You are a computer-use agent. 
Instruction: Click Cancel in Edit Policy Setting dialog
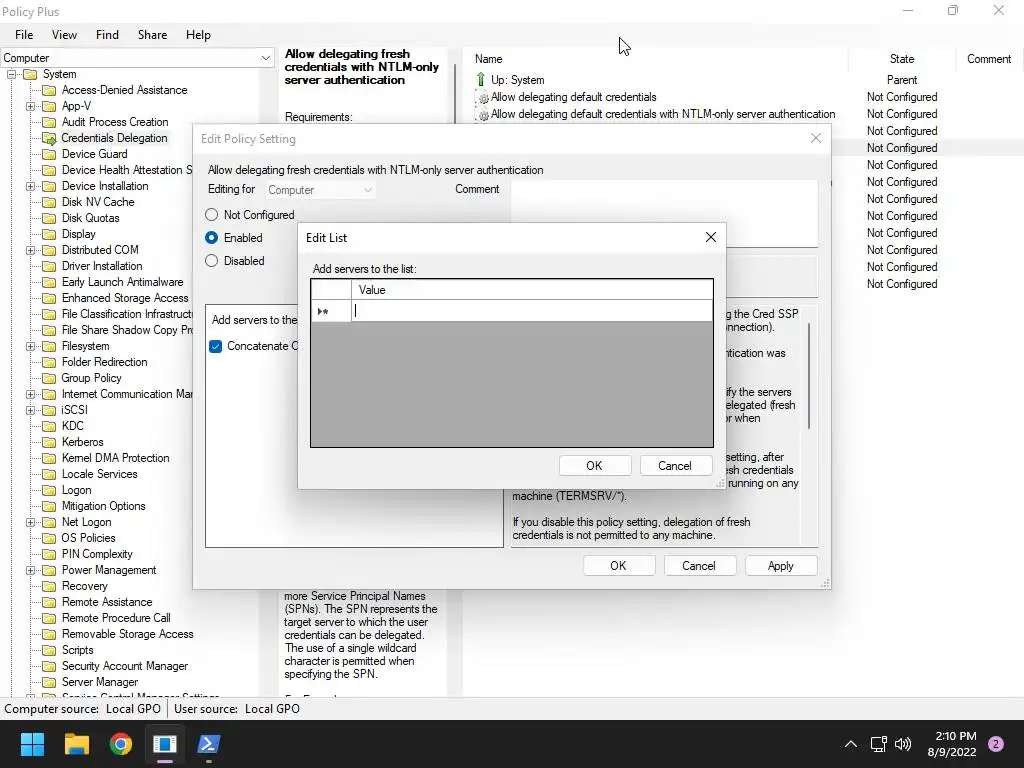pyautogui.click(x=699, y=566)
